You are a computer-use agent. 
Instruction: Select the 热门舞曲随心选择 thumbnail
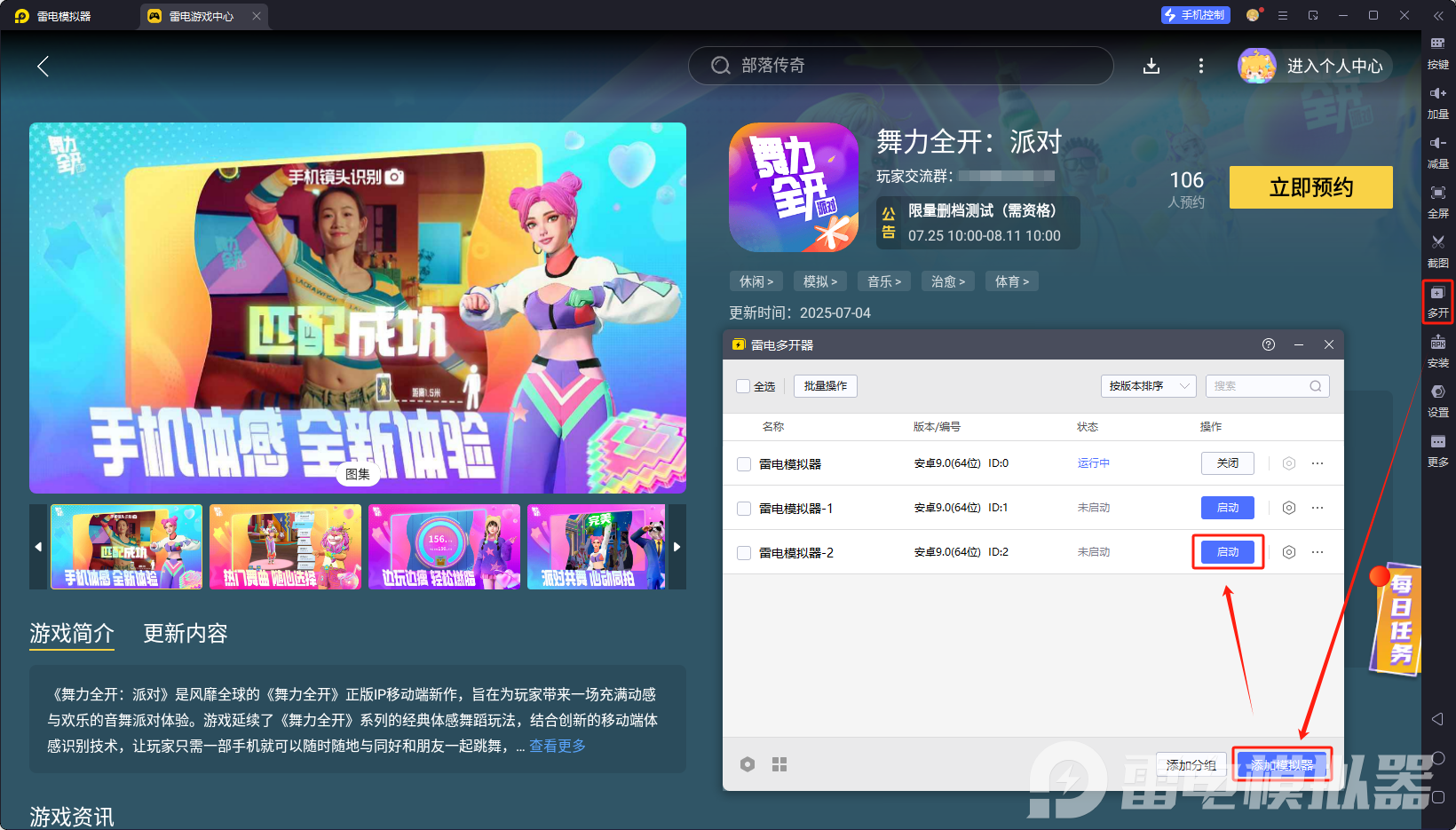(x=286, y=547)
